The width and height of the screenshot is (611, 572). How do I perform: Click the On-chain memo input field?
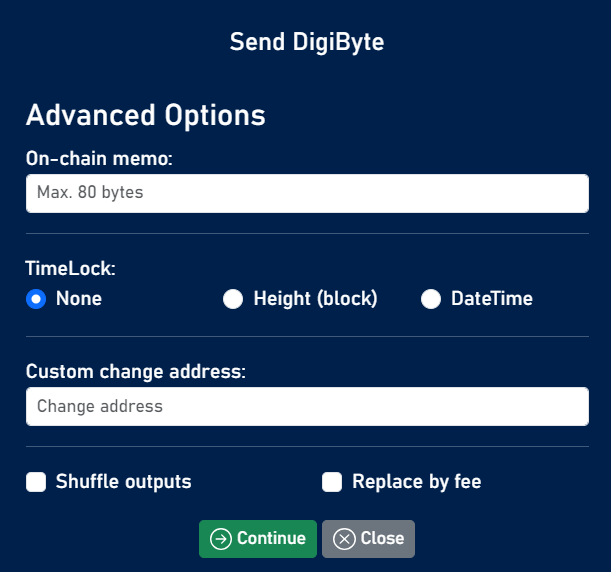307,193
